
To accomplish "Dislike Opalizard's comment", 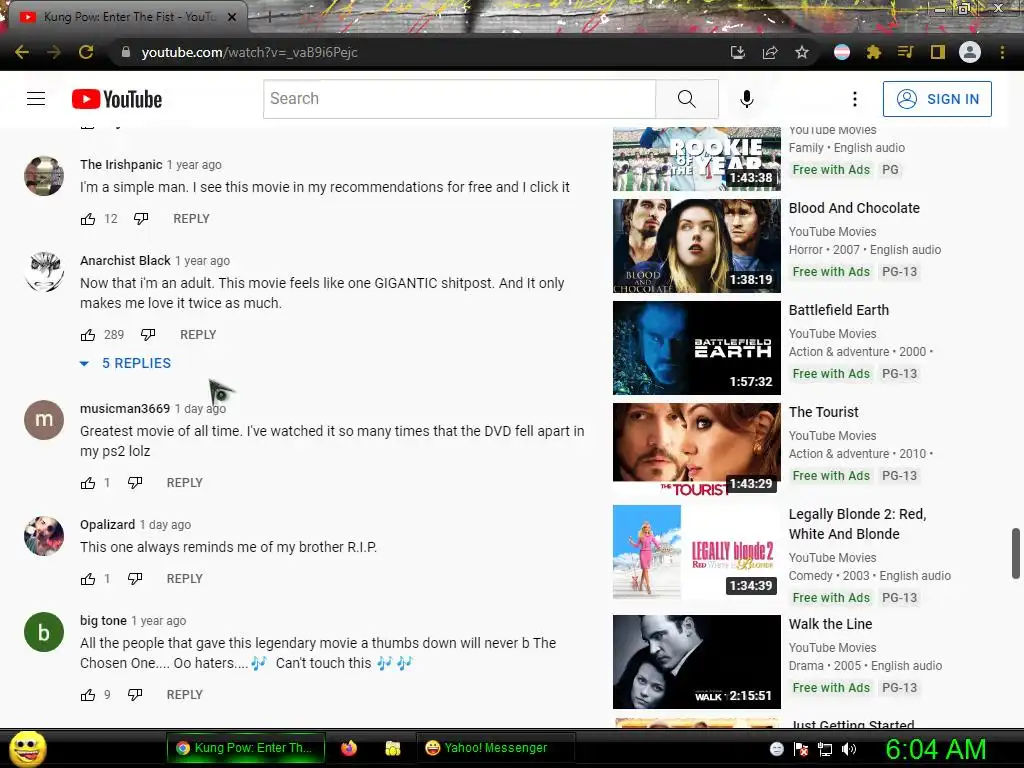I will 135,579.
